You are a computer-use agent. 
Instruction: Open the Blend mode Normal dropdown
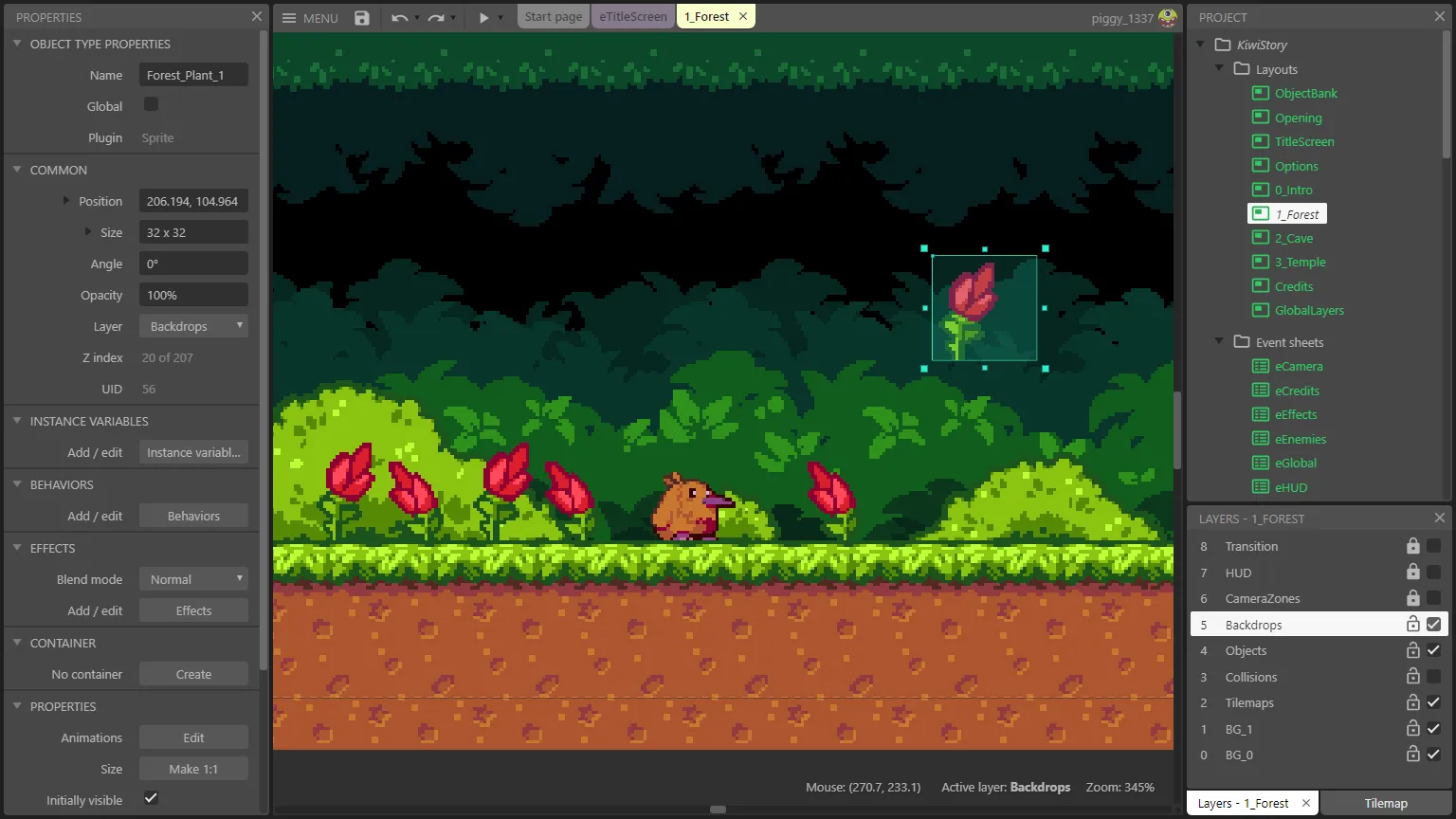point(193,579)
